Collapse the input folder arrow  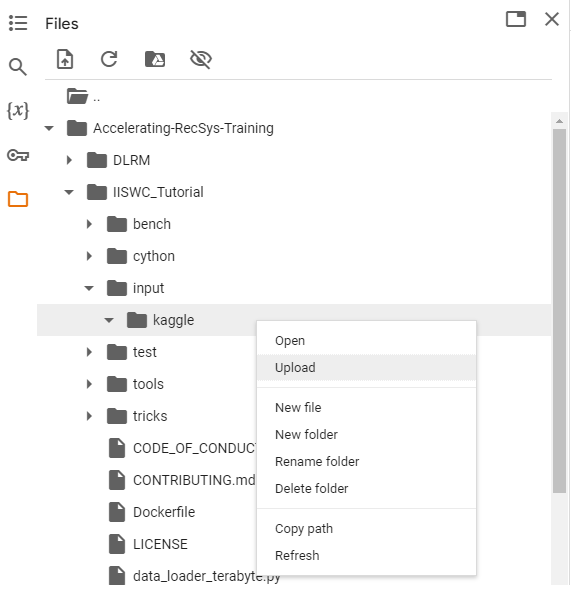click(x=89, y=288)
